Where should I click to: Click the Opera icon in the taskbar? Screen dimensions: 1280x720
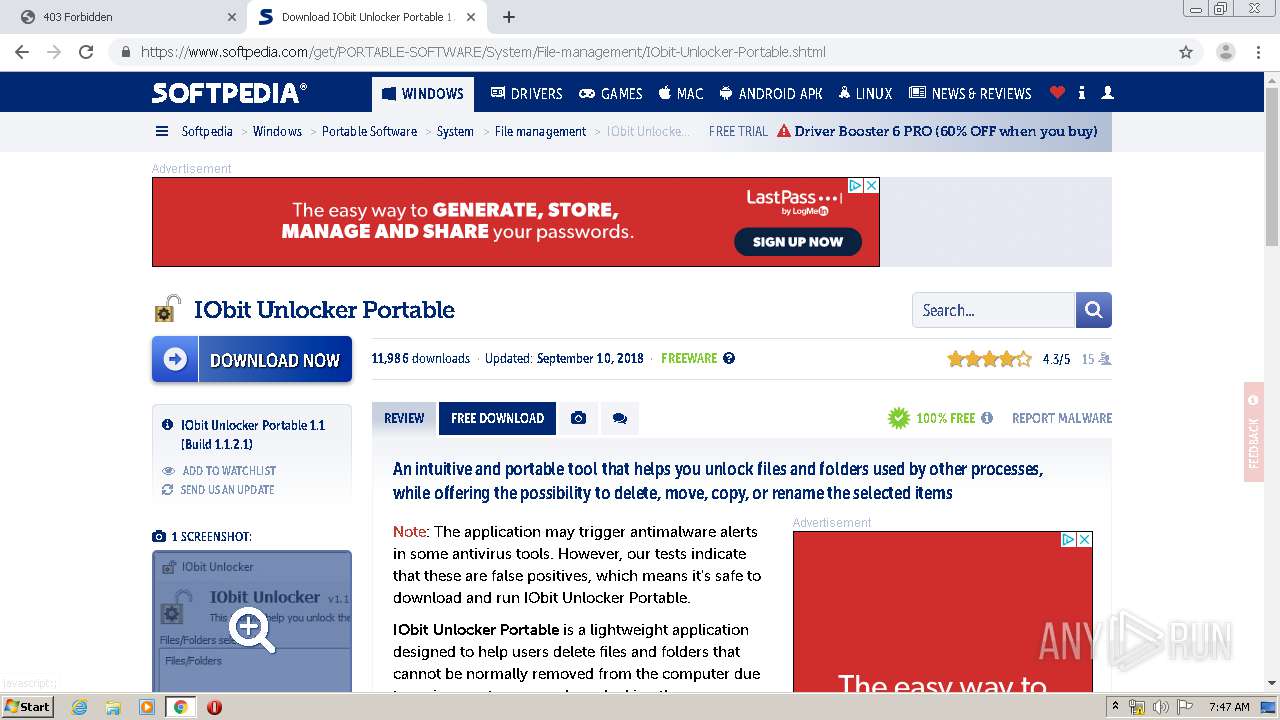(214, 707)
